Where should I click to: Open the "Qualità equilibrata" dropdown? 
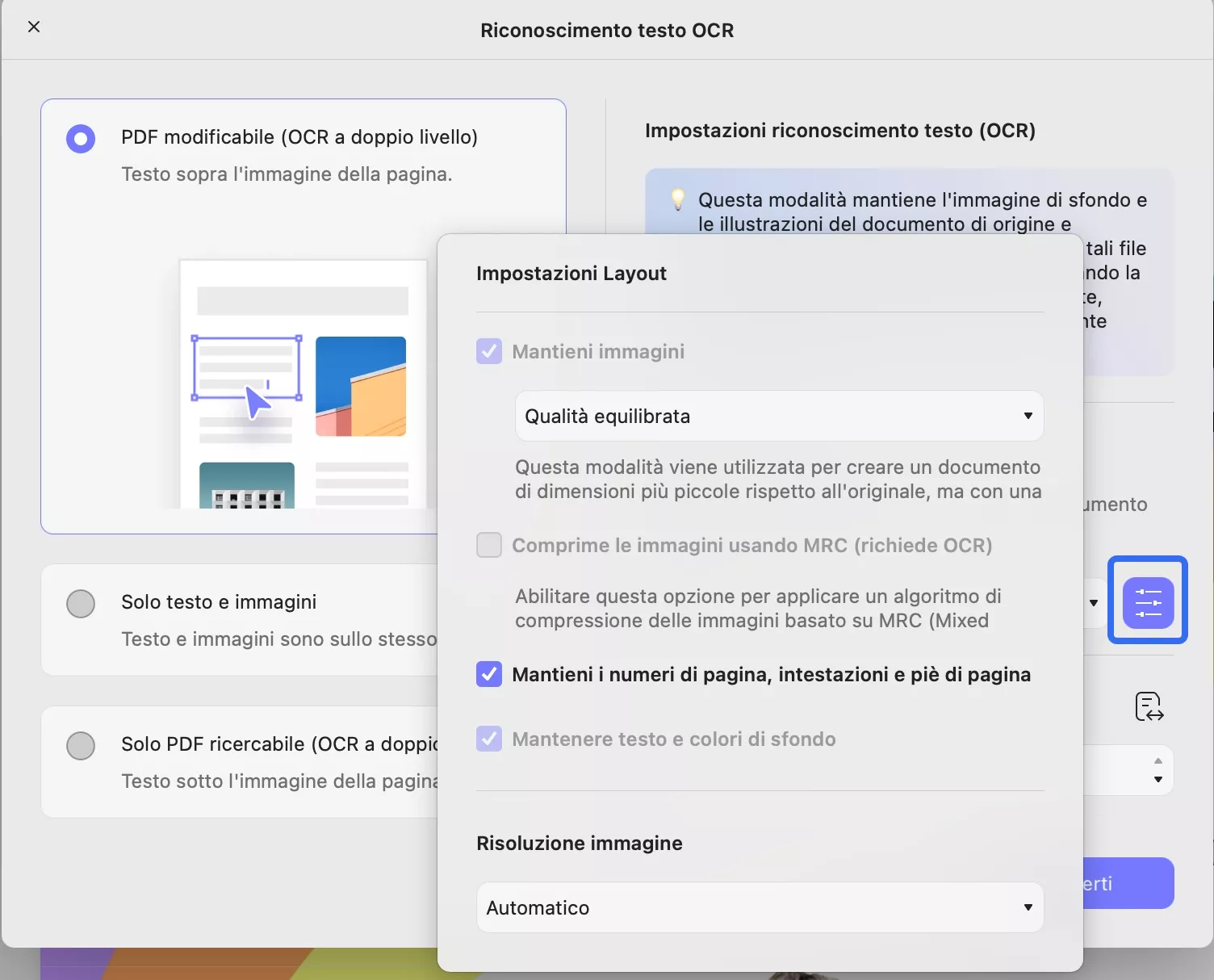click(x=777, y=416)
